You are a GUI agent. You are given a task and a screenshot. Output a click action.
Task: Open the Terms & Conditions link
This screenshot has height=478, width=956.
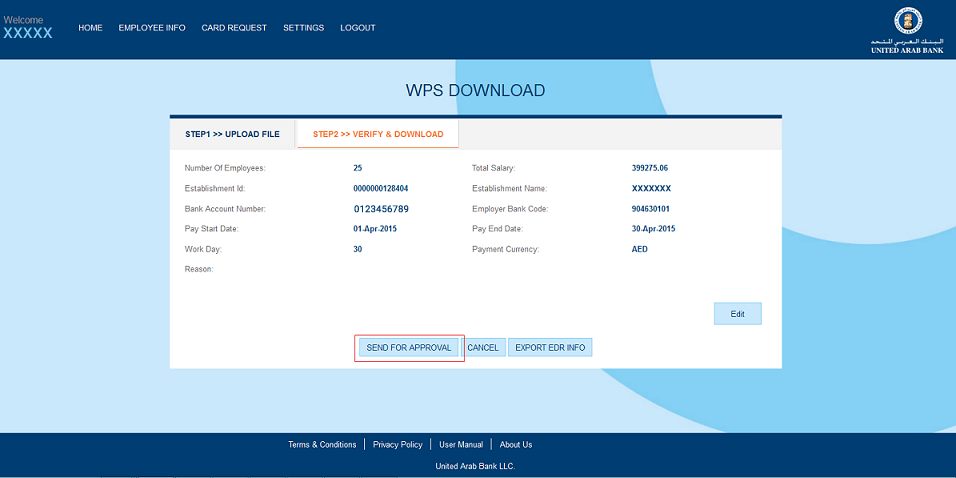322,445
